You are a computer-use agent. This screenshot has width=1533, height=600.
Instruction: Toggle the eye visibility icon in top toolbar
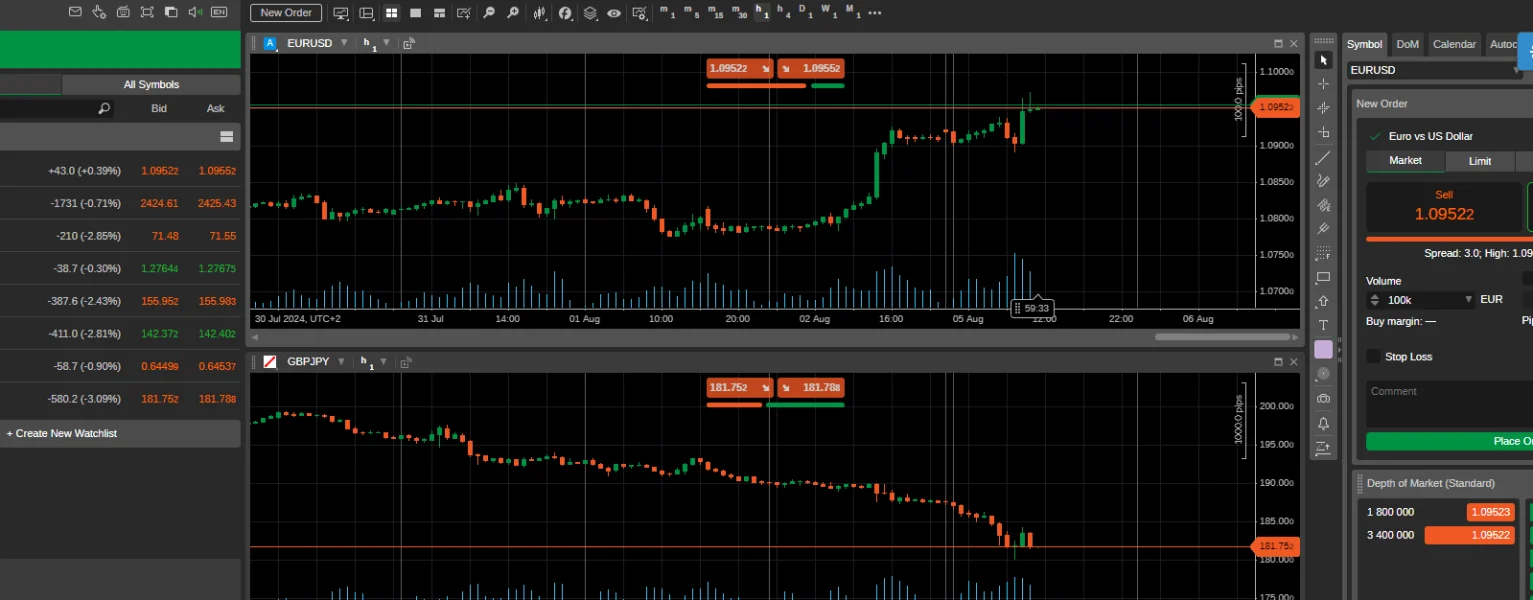tap(614, 13)
